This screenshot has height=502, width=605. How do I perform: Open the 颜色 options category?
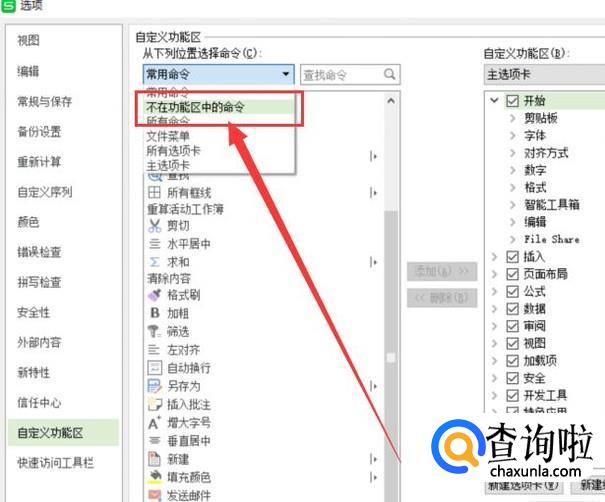[29, 222]
